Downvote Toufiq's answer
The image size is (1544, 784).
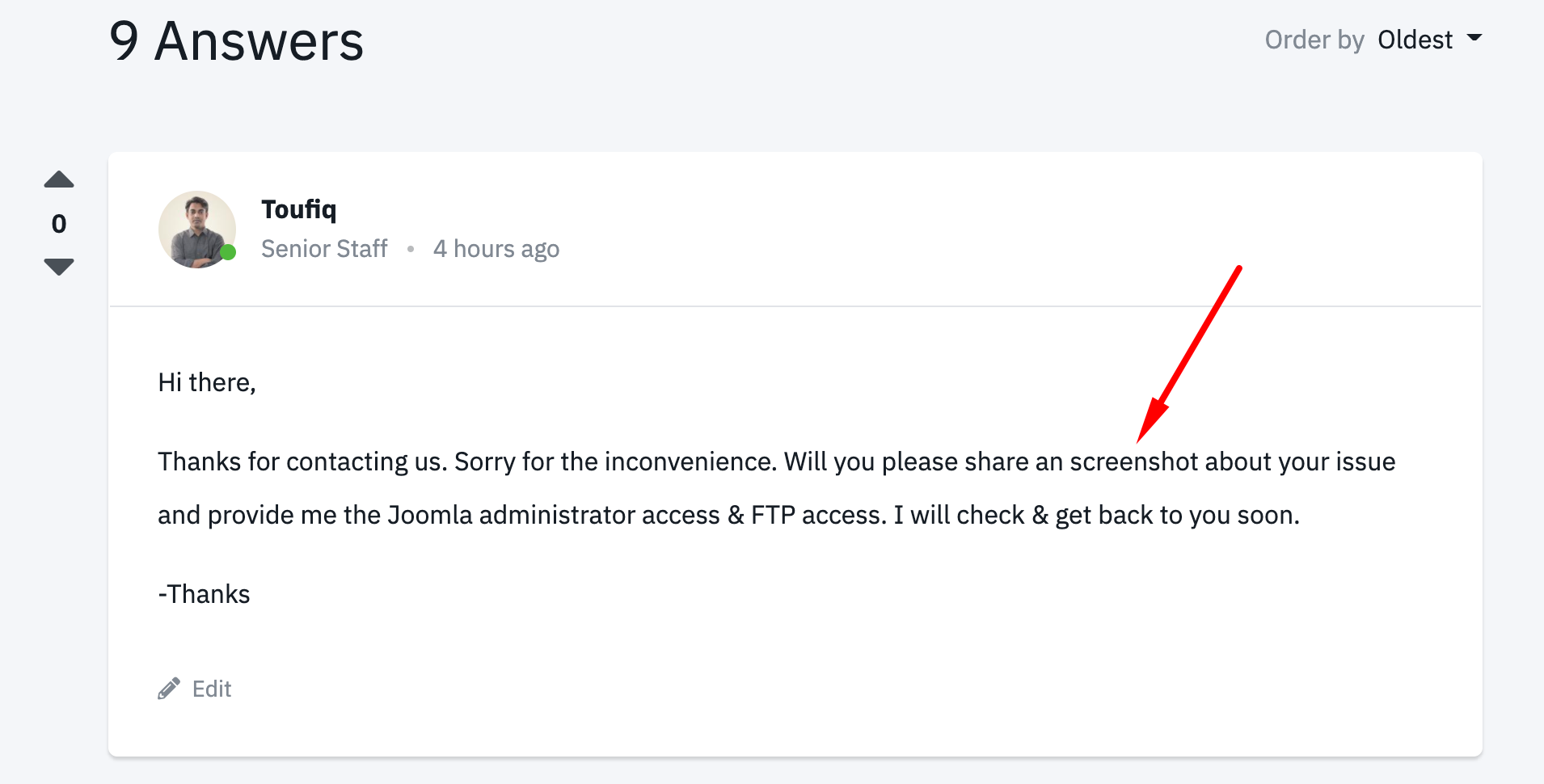(59, 267)
